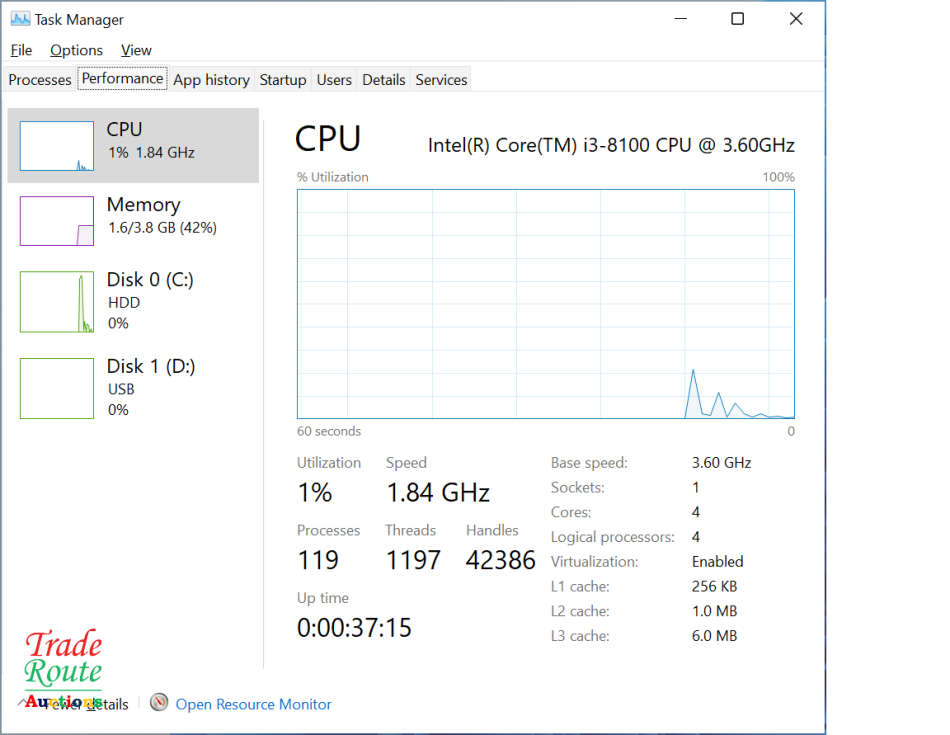Select the App history tab
The image size is (950, 735).
[211, 79]
